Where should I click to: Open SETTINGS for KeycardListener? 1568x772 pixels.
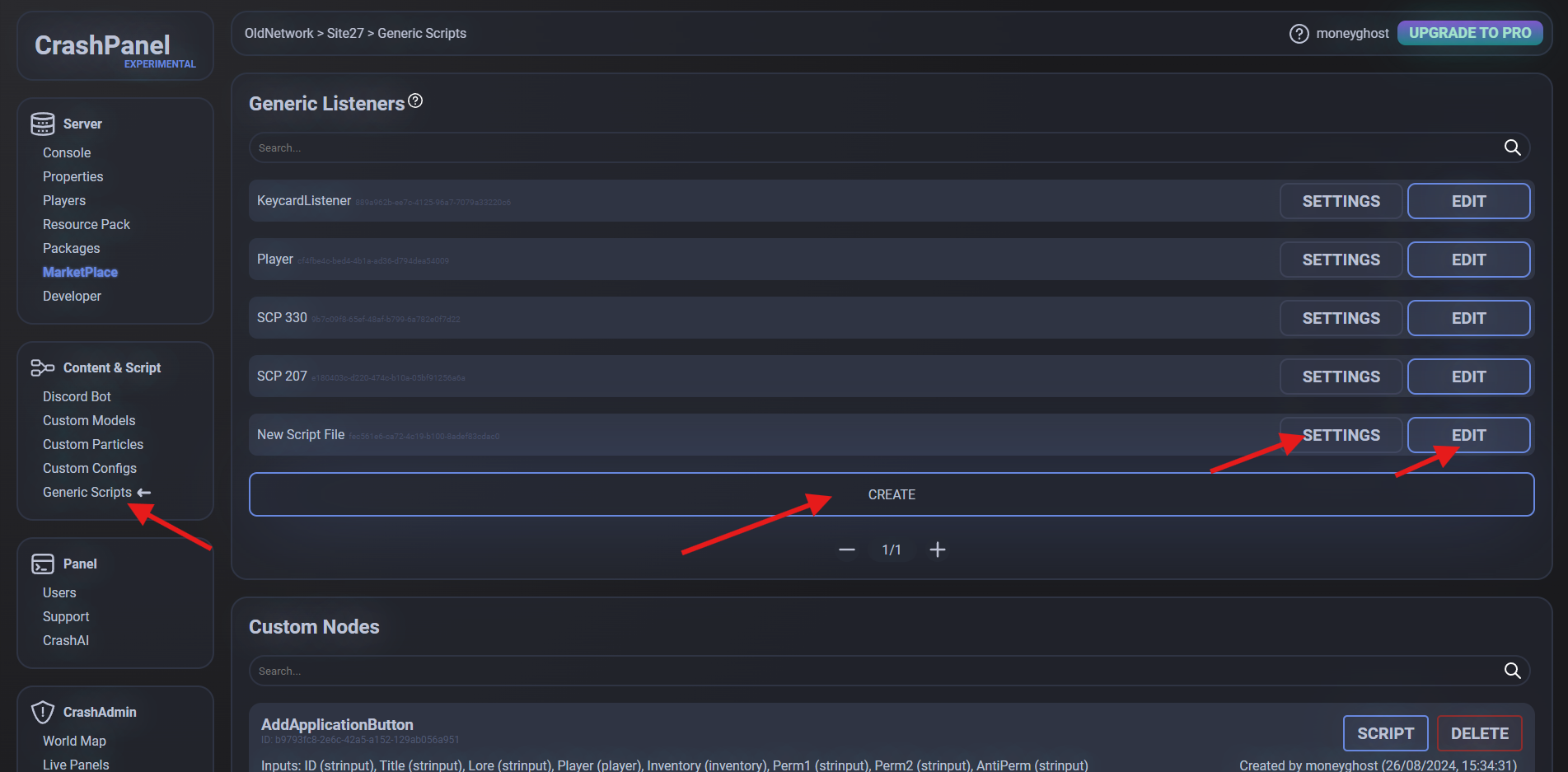click(x=1341, y=201)
